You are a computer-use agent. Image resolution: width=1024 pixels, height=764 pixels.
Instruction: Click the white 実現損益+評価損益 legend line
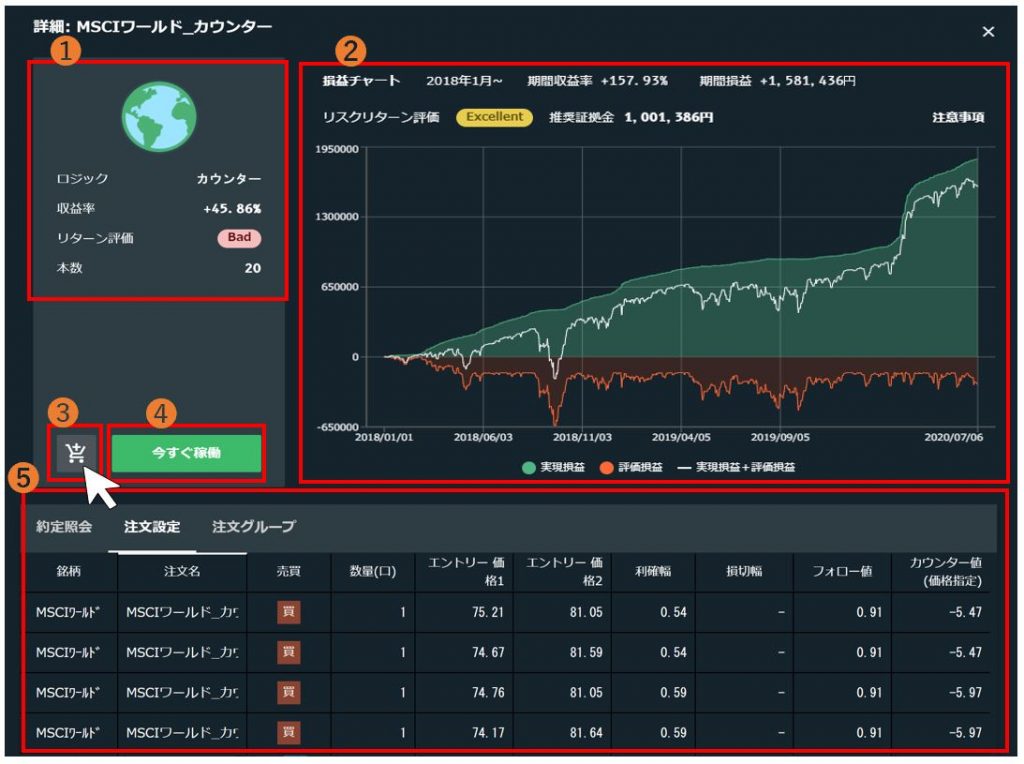(684, 468)
